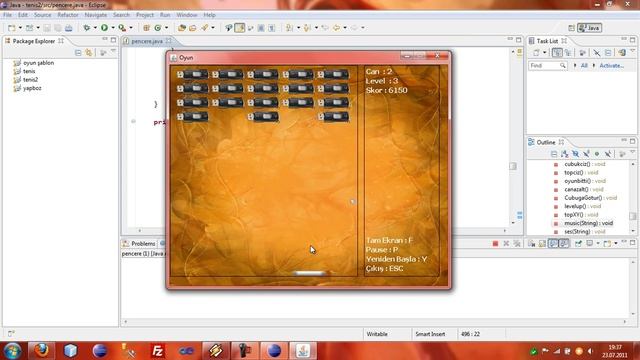The image size is (640, 360).
Task: Click the Windows Start button
Action: pos(12,351)
